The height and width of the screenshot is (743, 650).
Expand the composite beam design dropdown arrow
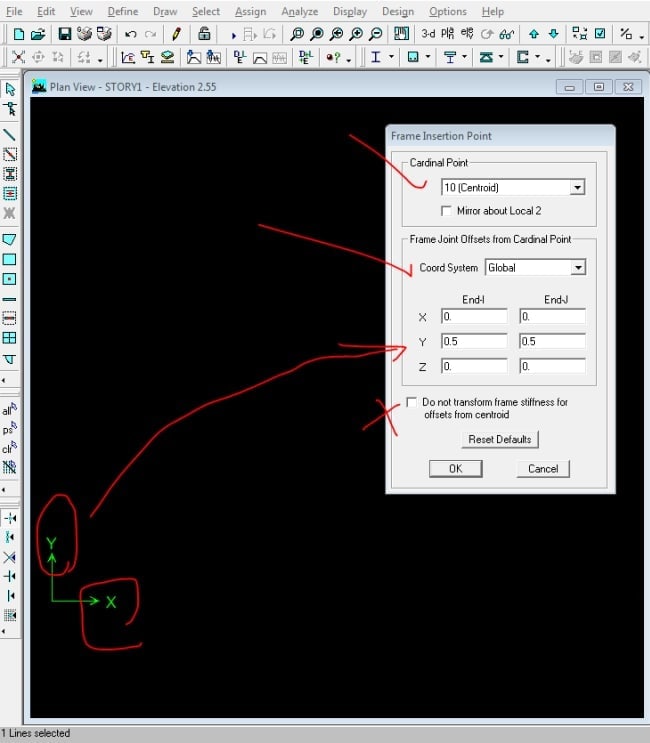pos(464,57)
